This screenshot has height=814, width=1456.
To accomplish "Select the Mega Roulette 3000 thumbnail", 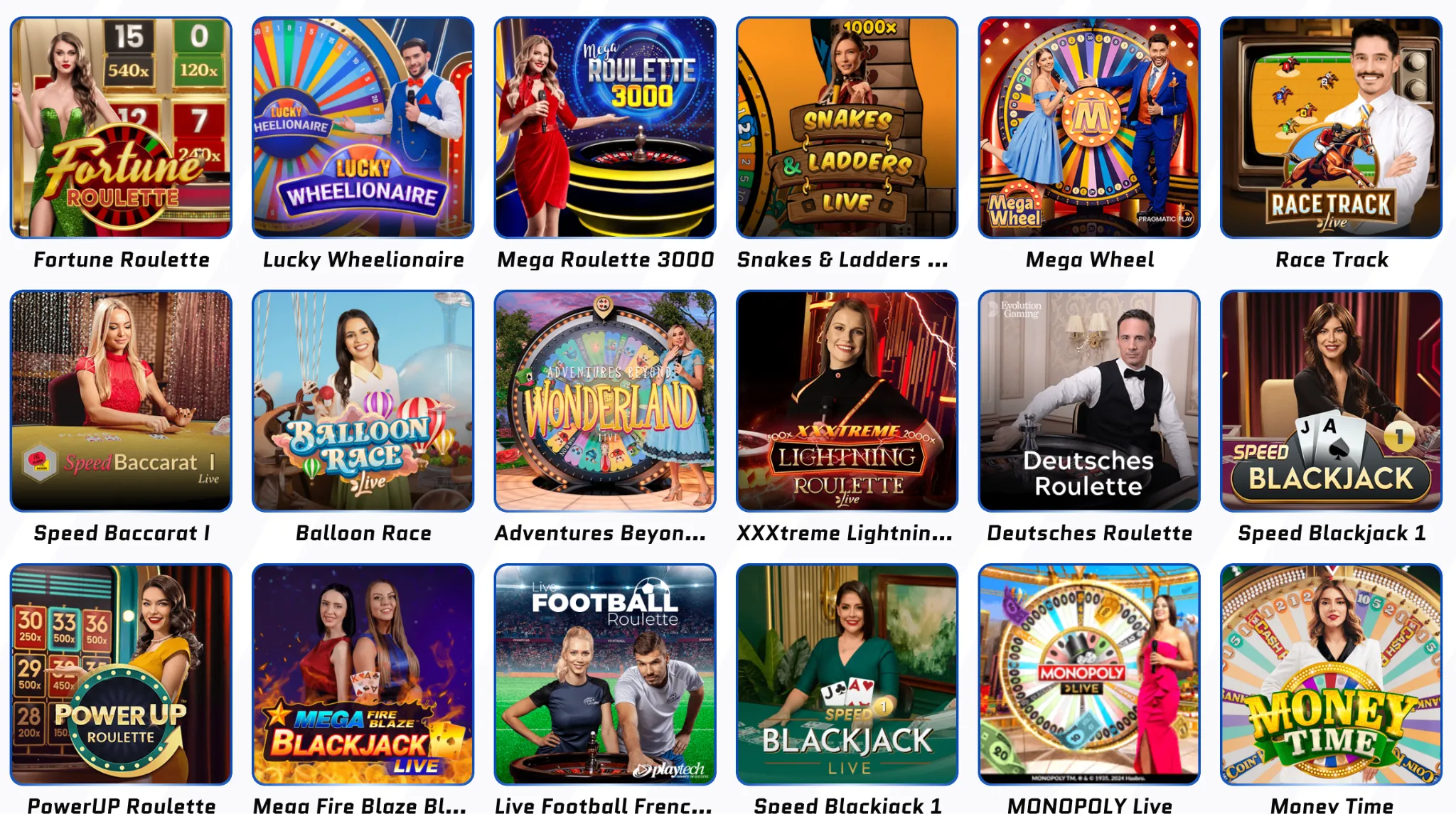I will [x=605, y=128].
